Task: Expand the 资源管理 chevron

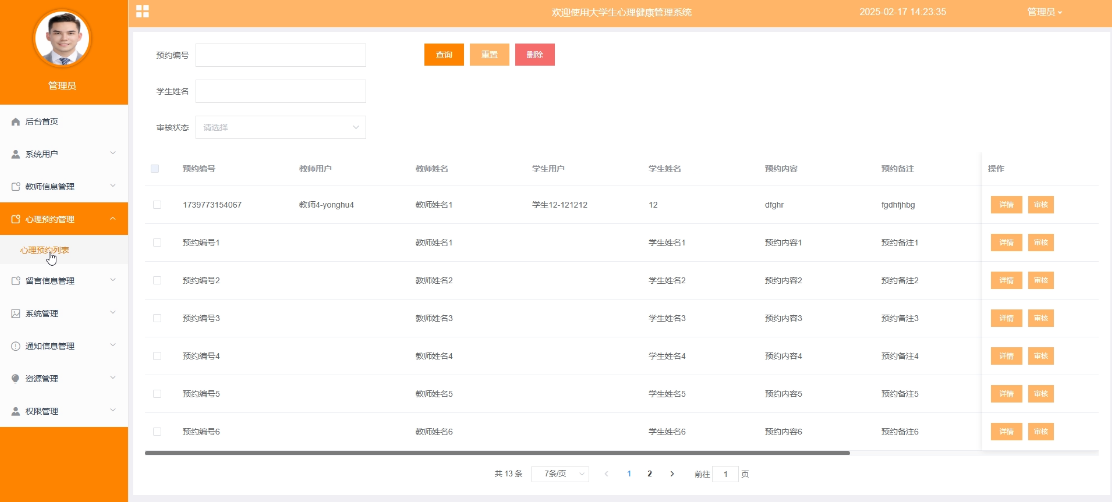Action: (x=113, y=378)
